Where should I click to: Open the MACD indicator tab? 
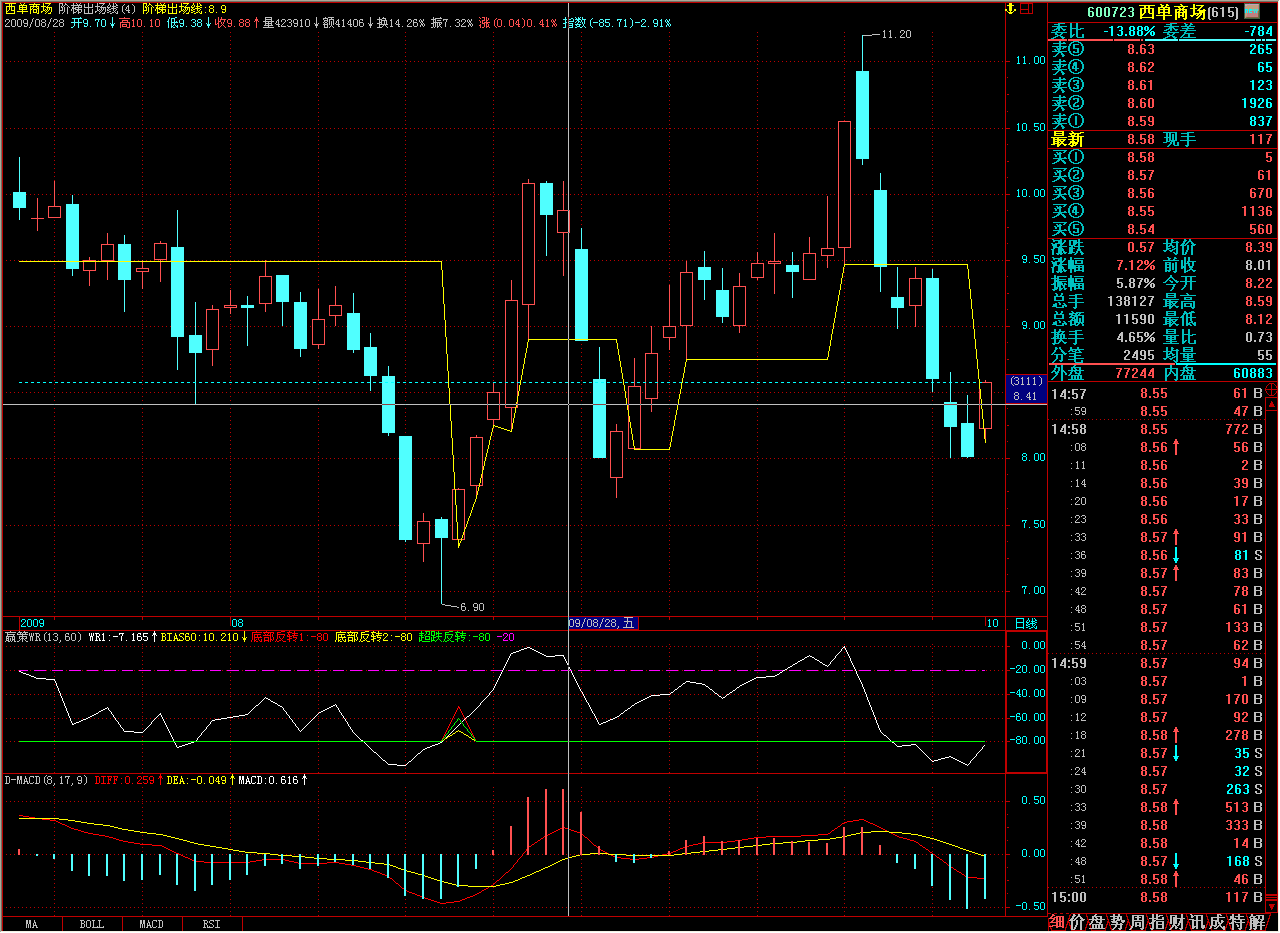(151, 925)
